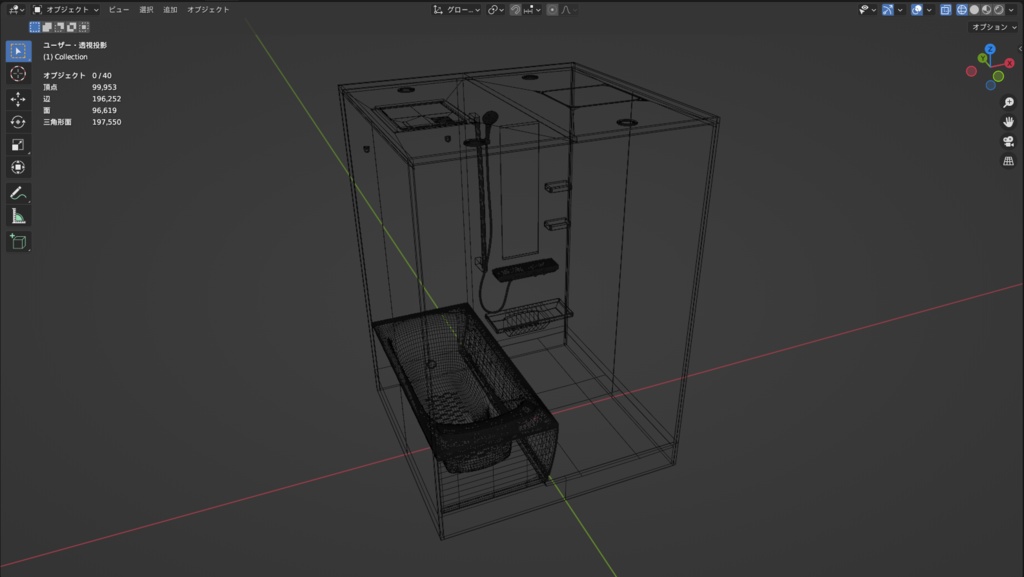
Task: Activate the Transform tool
Action: 18,168
